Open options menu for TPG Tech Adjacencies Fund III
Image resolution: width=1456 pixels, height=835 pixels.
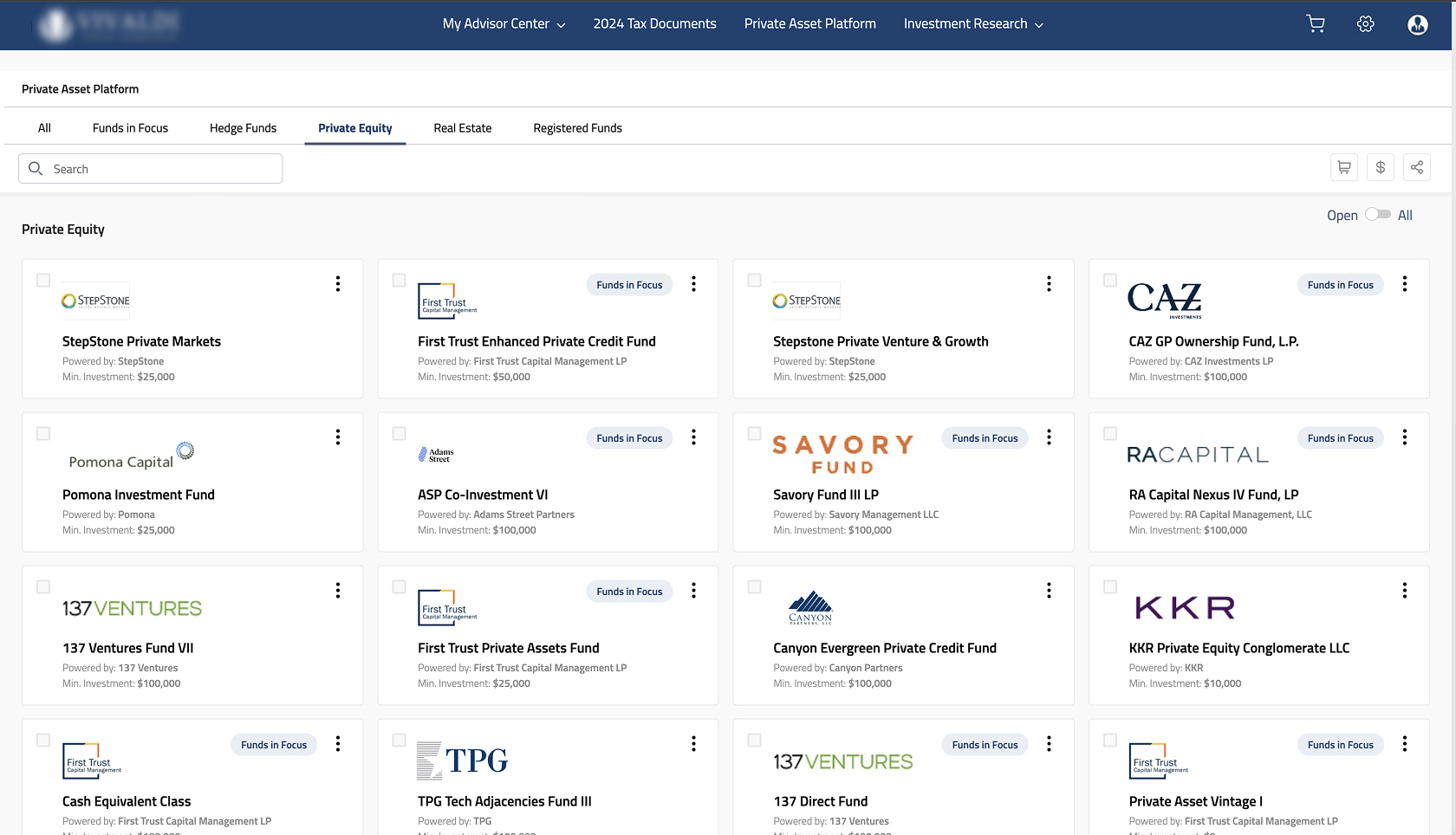[693, 743]
